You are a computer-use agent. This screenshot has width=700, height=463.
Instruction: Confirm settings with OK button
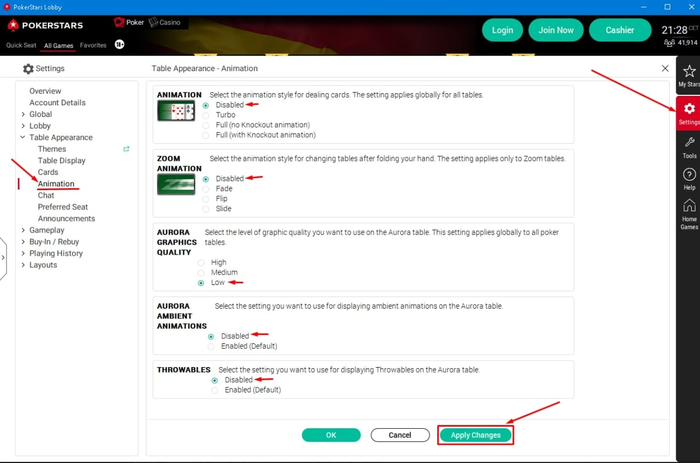pyautogui.click(x=331, y=435)
